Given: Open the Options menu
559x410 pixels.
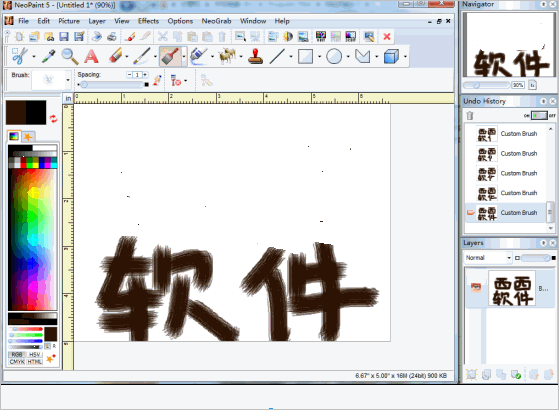Looking at the screenshot, I should coord(180,21).
